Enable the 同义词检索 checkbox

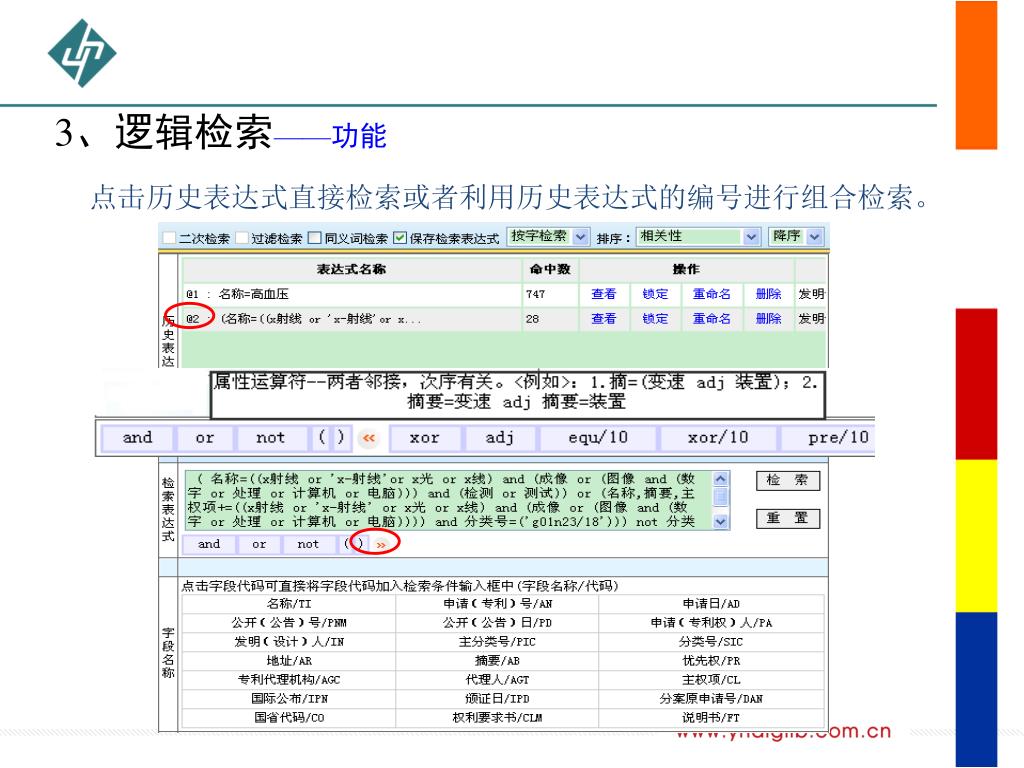(x=315, y=238)
